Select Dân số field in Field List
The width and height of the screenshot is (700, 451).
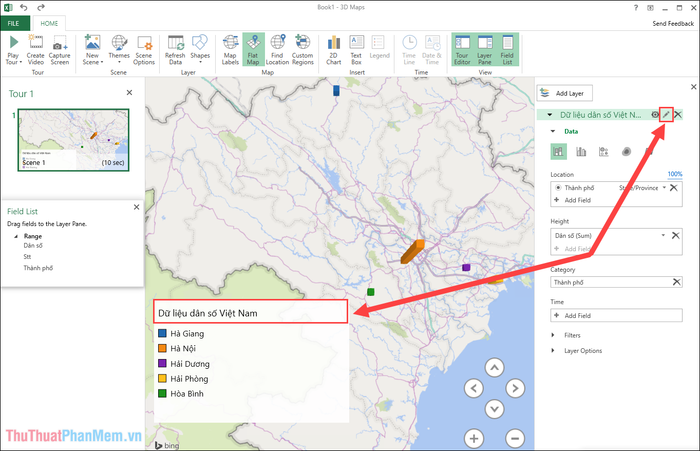(x=33, y=246)
